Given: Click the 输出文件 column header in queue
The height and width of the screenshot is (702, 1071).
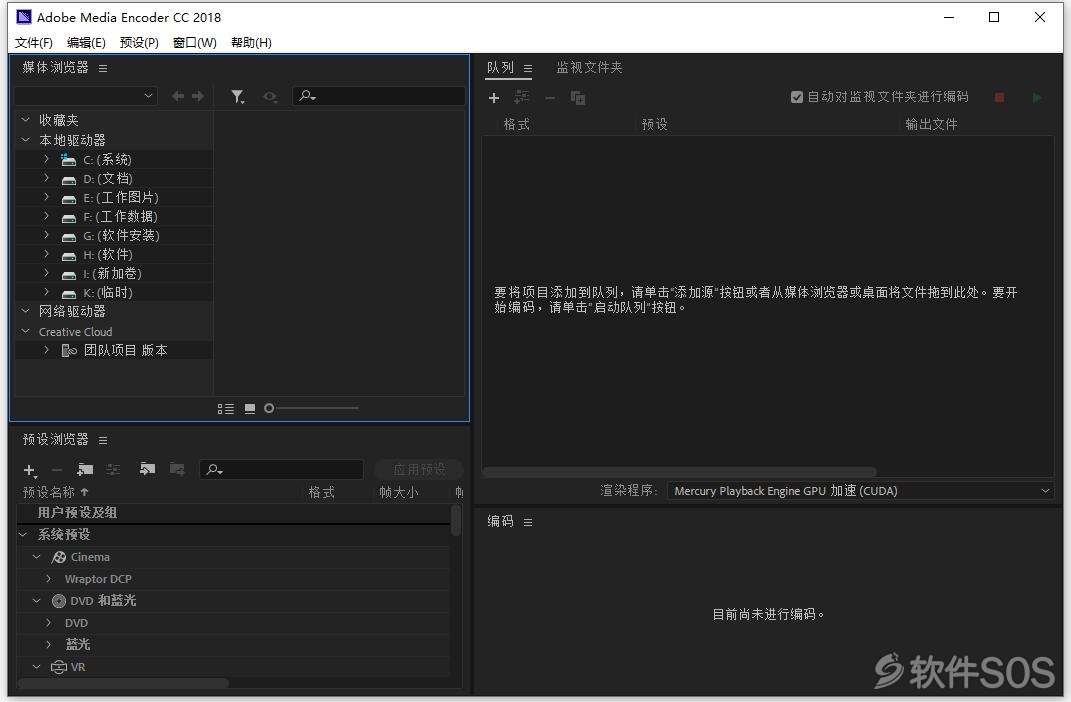Looking at the screenshot, I should 931,124.
